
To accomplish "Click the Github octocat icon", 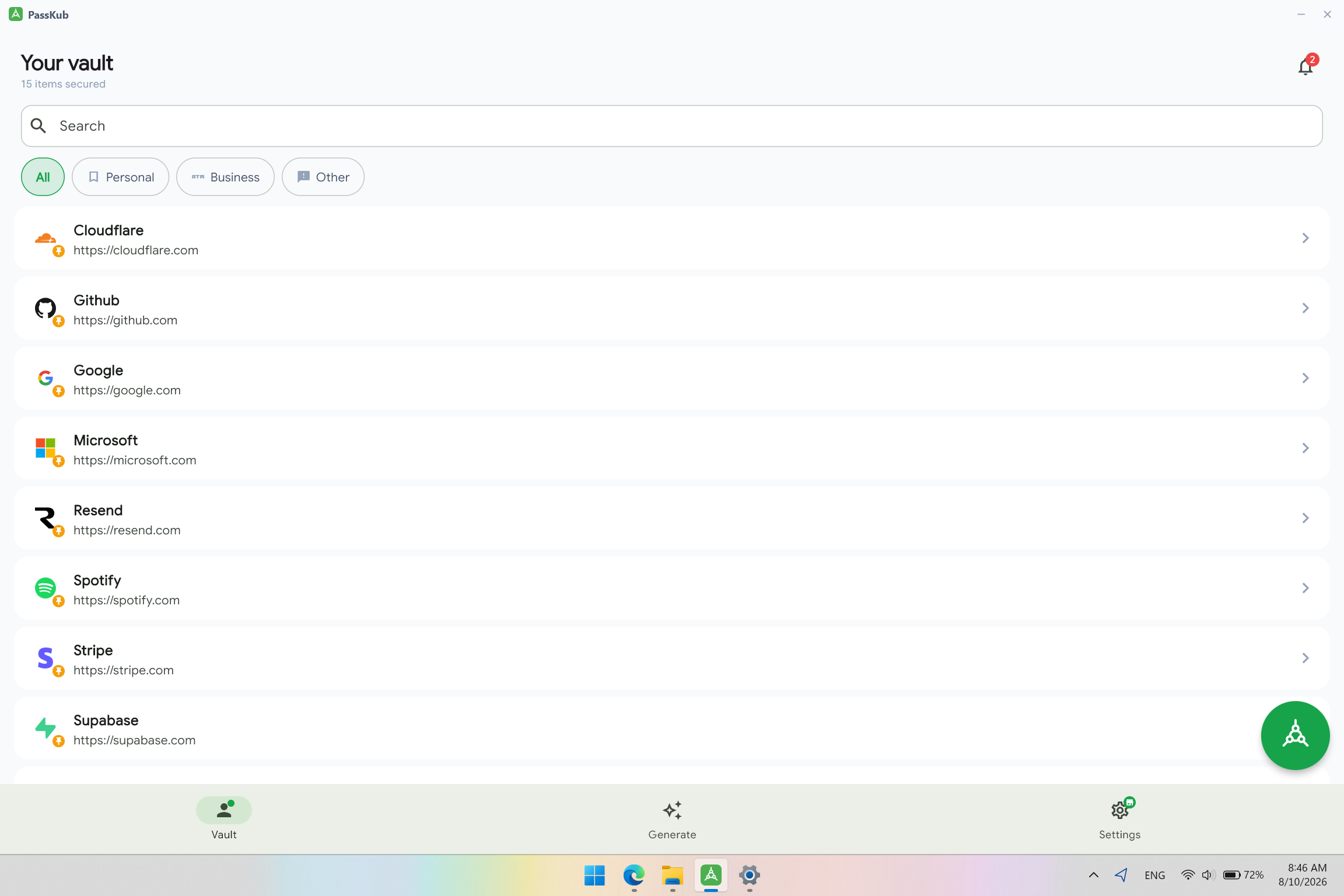I will [45, 308].
